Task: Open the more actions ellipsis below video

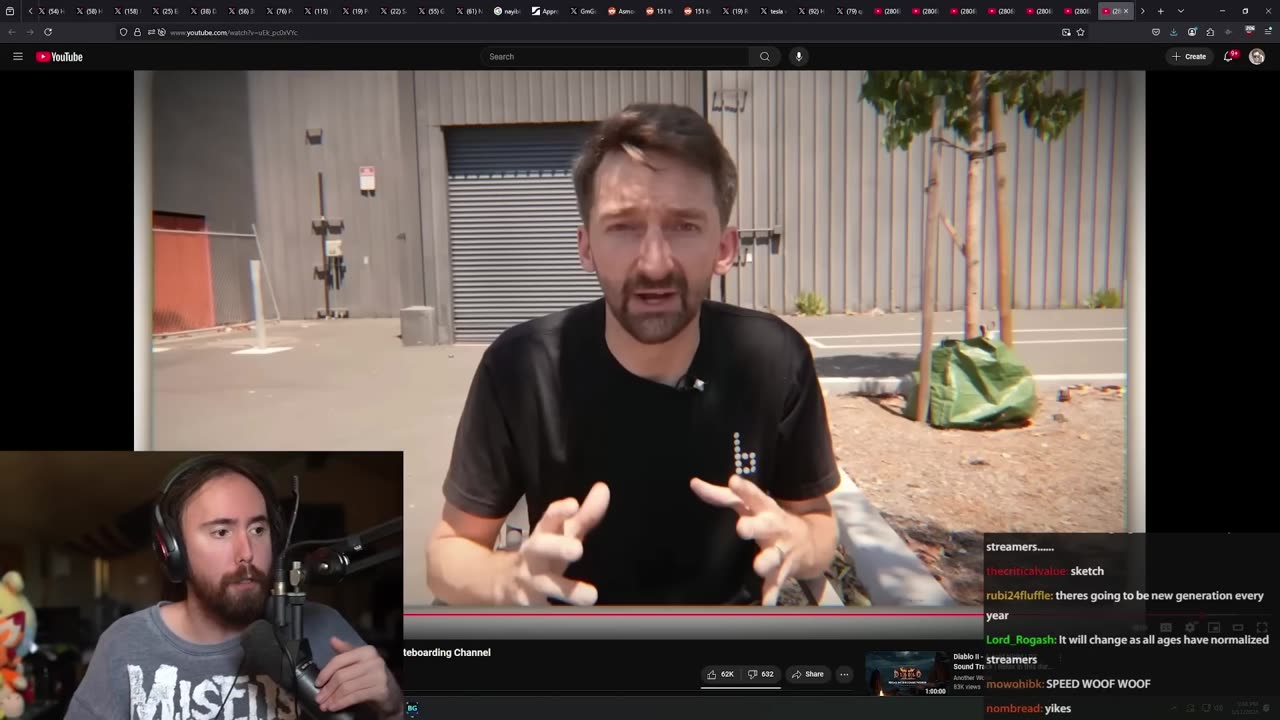Action: point(844,674)
